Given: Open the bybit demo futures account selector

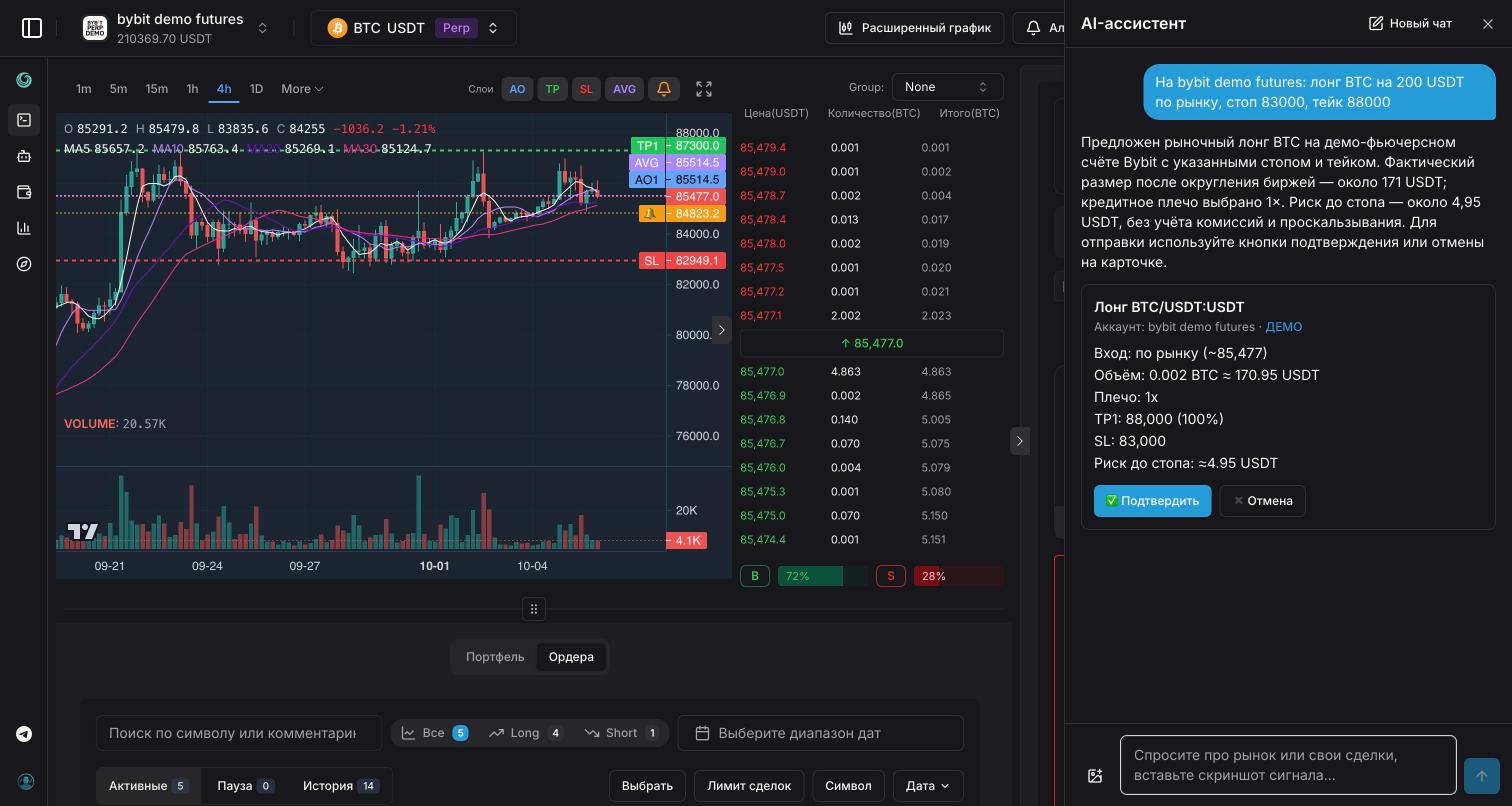Looking at the screenshot, I should tap(176, 28).
